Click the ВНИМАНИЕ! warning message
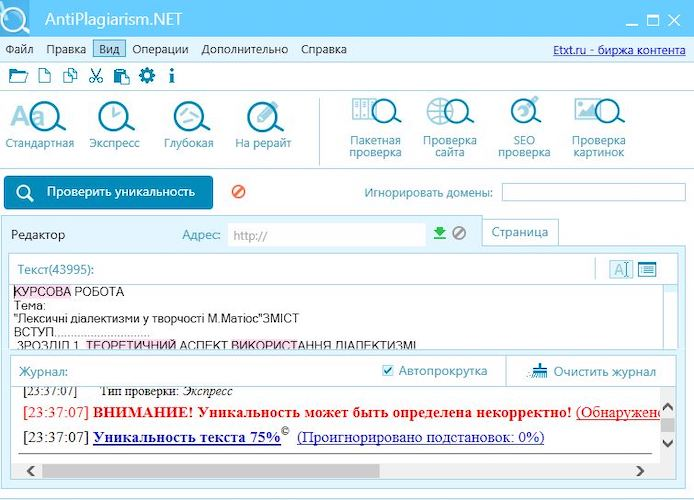The width and height of the screenshot is (694, 500). pyautogui.click(x=332, y=412)
